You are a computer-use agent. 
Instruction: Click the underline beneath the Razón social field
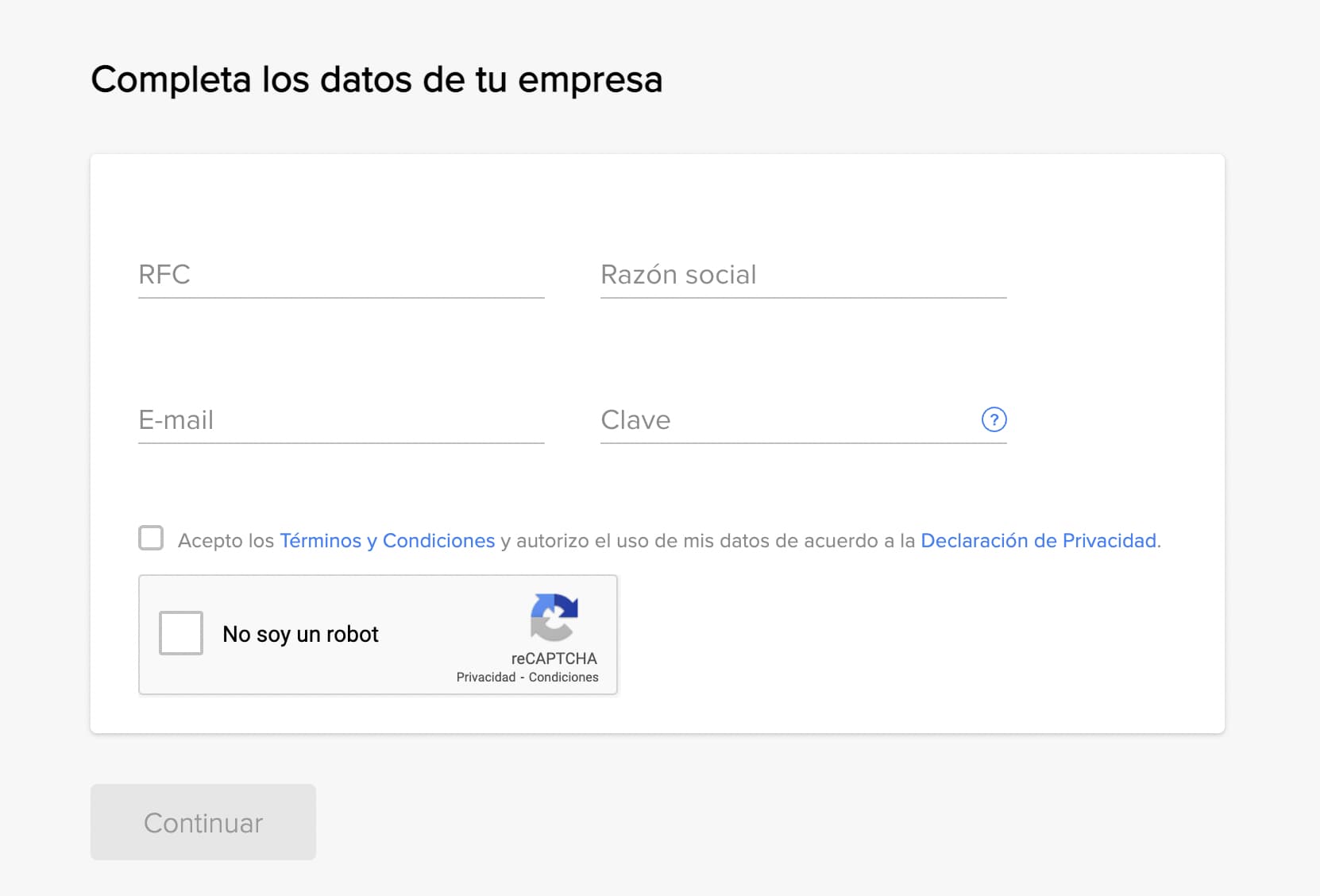802,298
